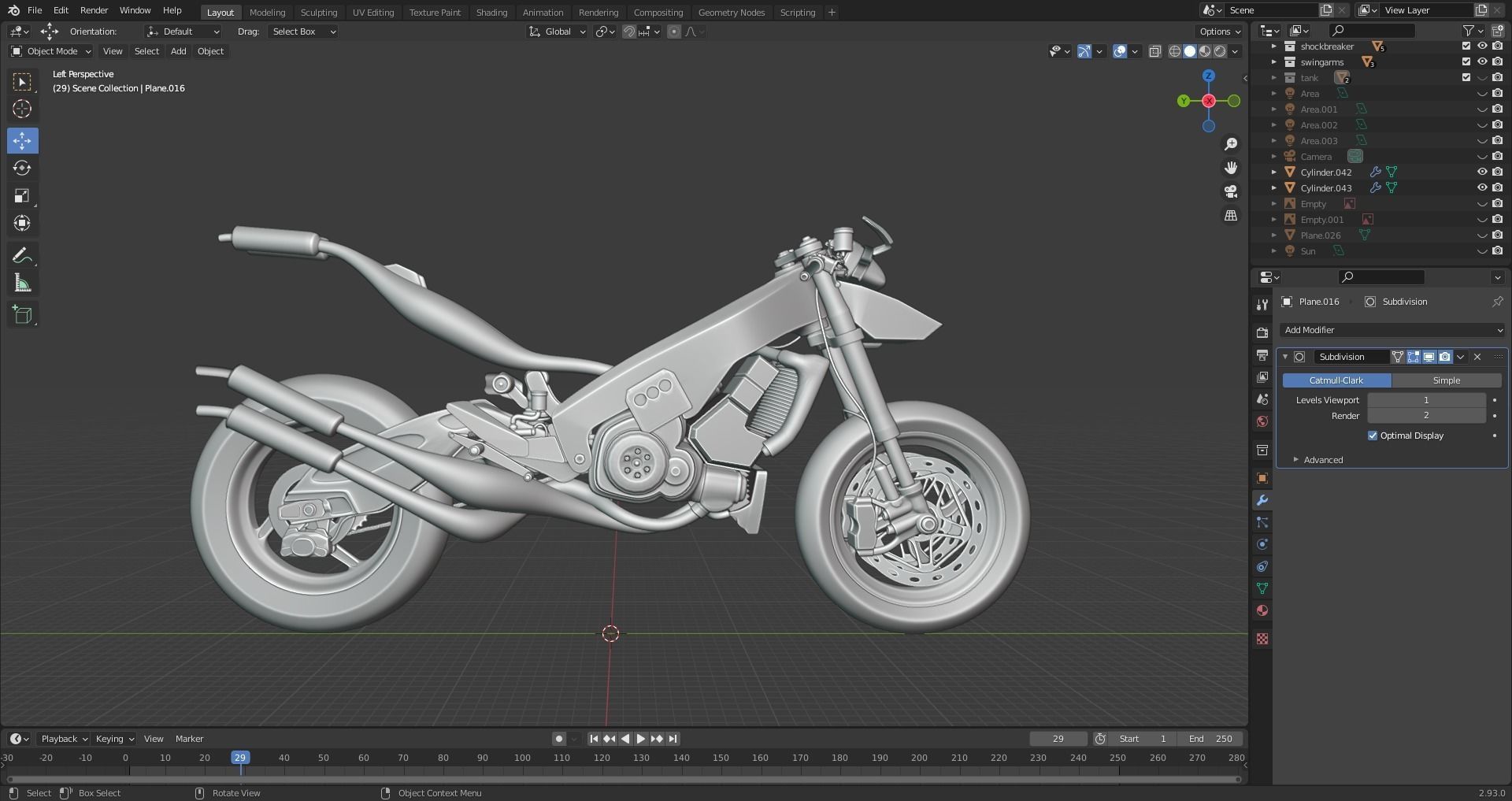Expand Cylinder.042 in the outliner
1512x801 pixels.
[x=1273, y=172]
